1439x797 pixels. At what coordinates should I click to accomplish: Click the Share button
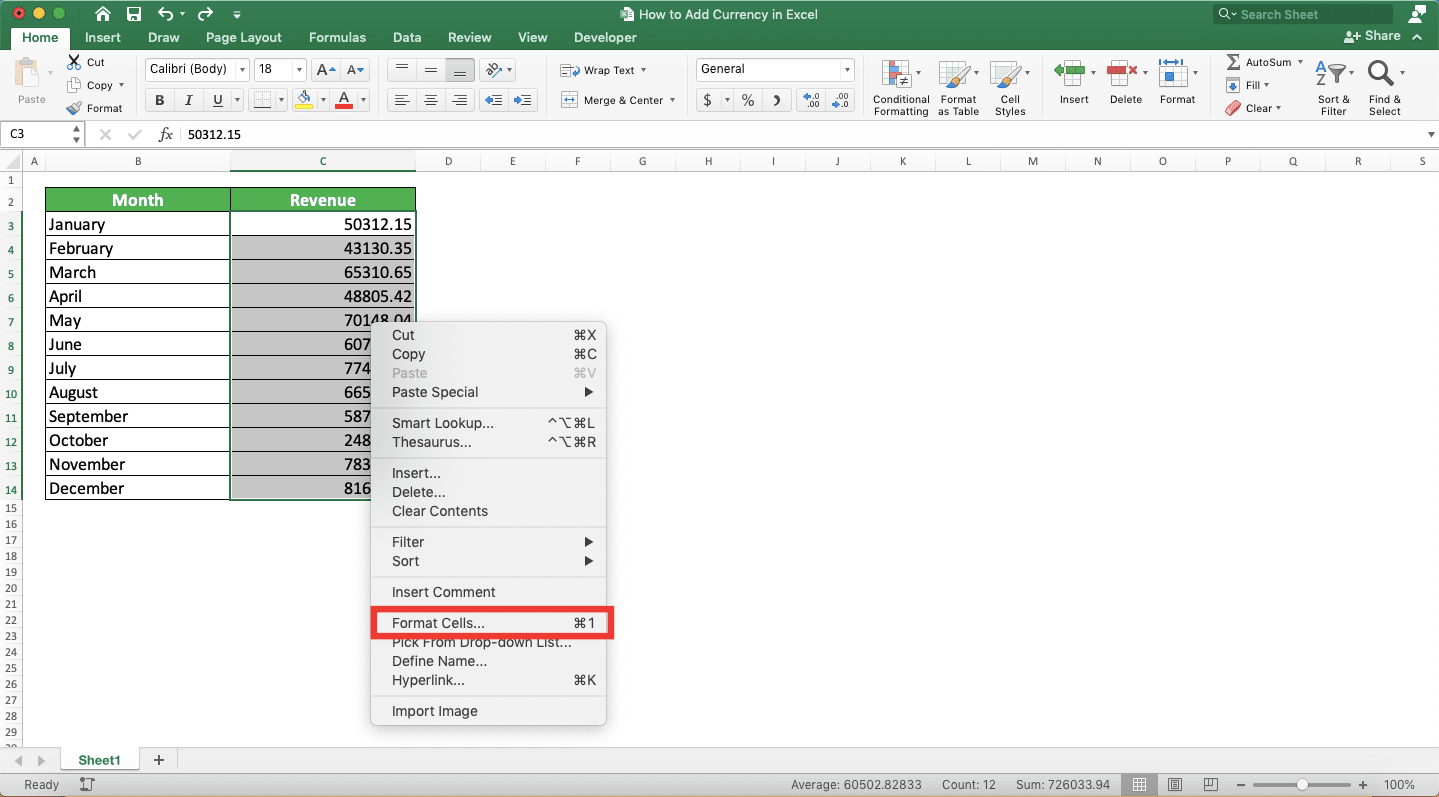tap(1373, 36)
